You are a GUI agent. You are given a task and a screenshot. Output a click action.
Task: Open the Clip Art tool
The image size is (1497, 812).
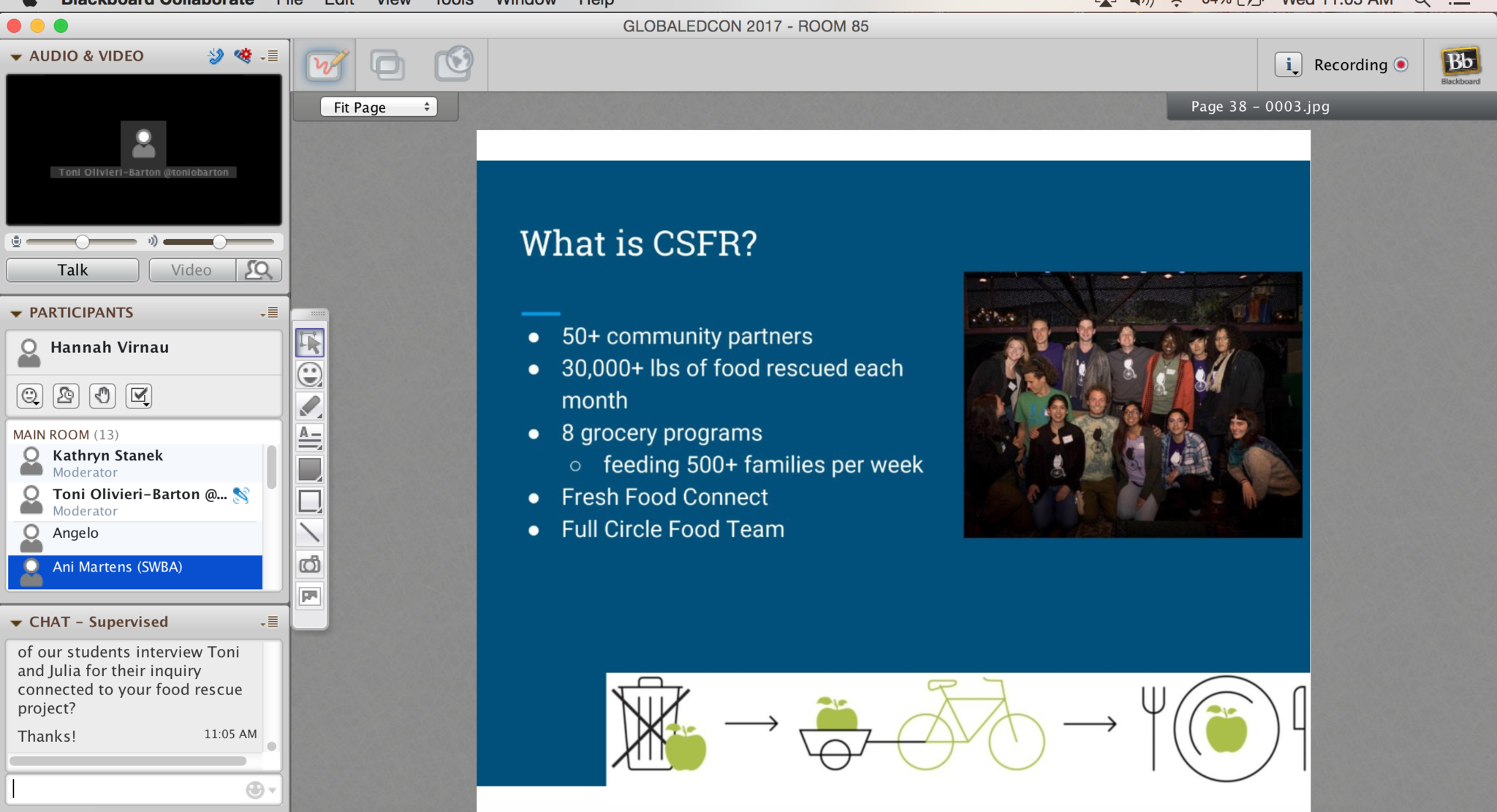click(310, 596)
